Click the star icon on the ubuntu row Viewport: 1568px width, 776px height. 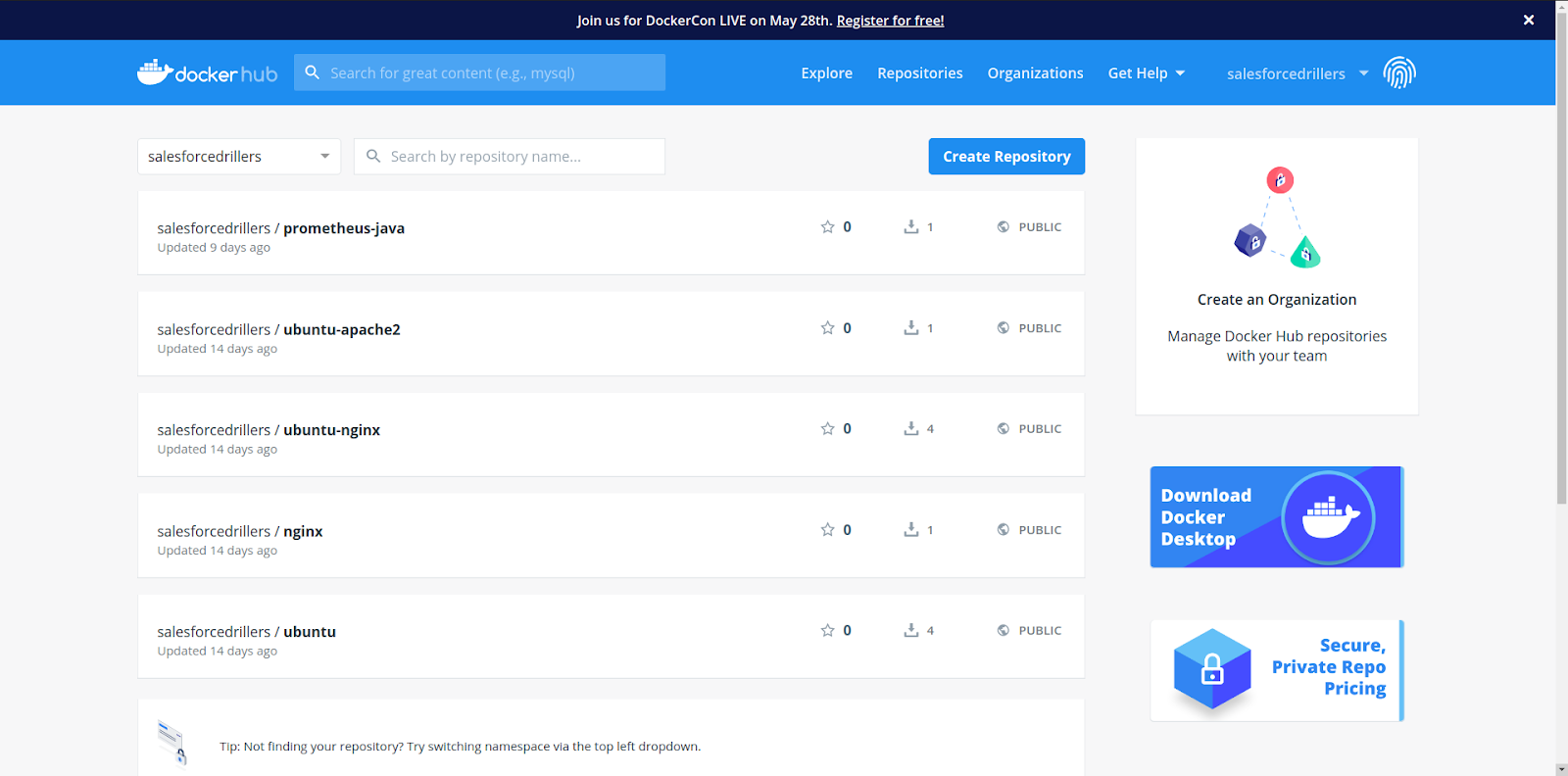(x=827, y=630)
